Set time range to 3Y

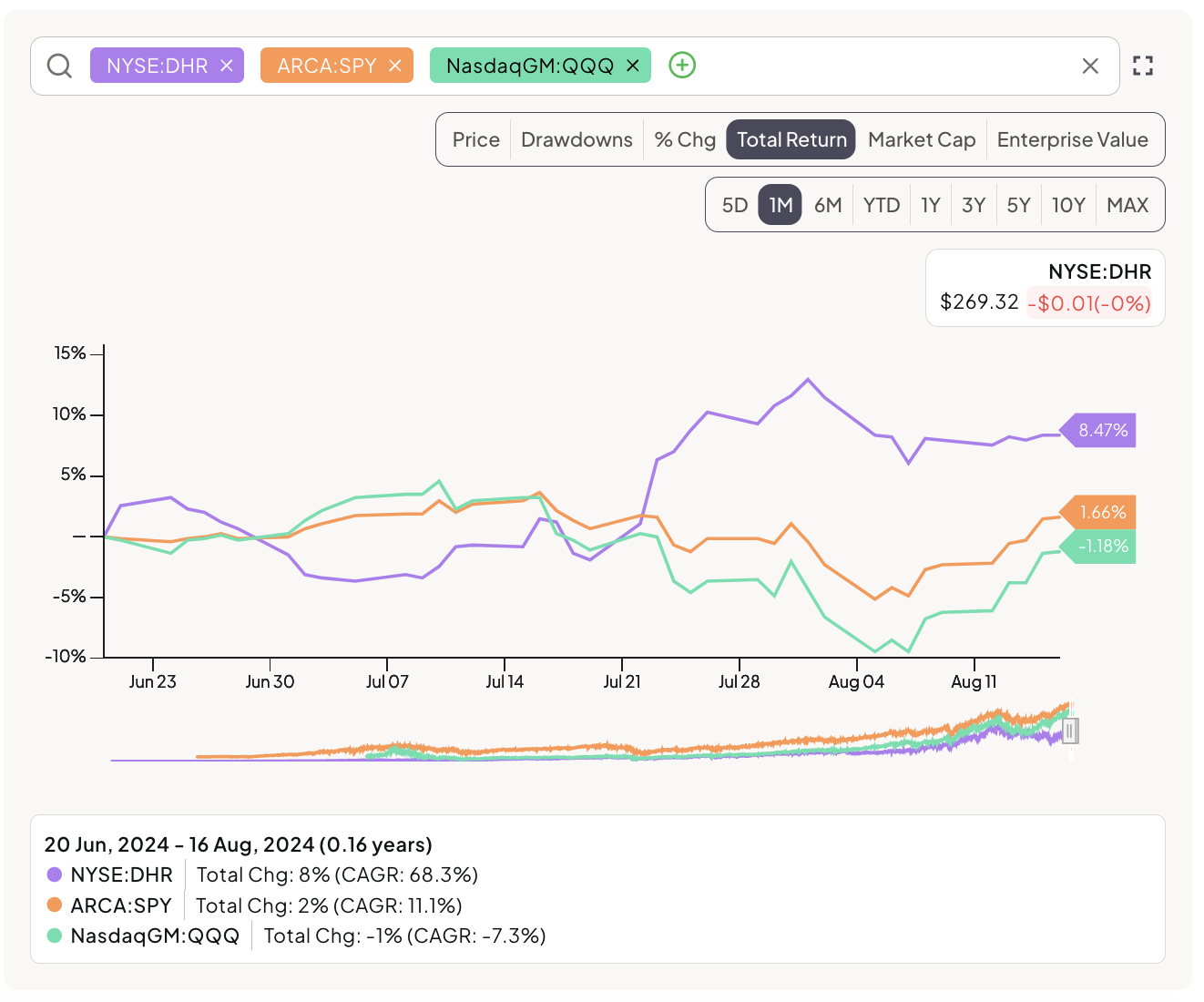coord(974,205)
